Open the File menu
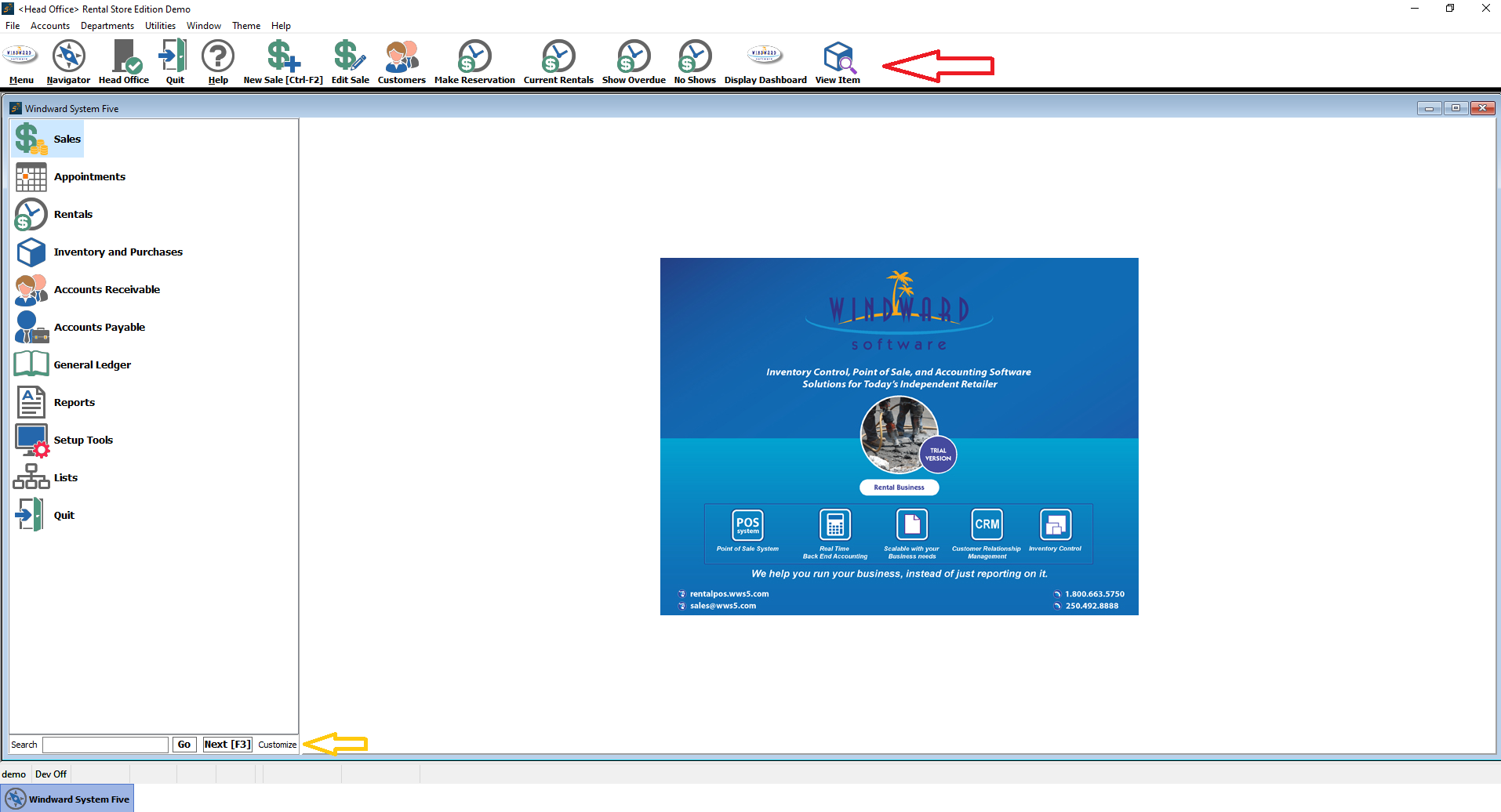This screenshot has width=1501, height=812. point(13,26)
